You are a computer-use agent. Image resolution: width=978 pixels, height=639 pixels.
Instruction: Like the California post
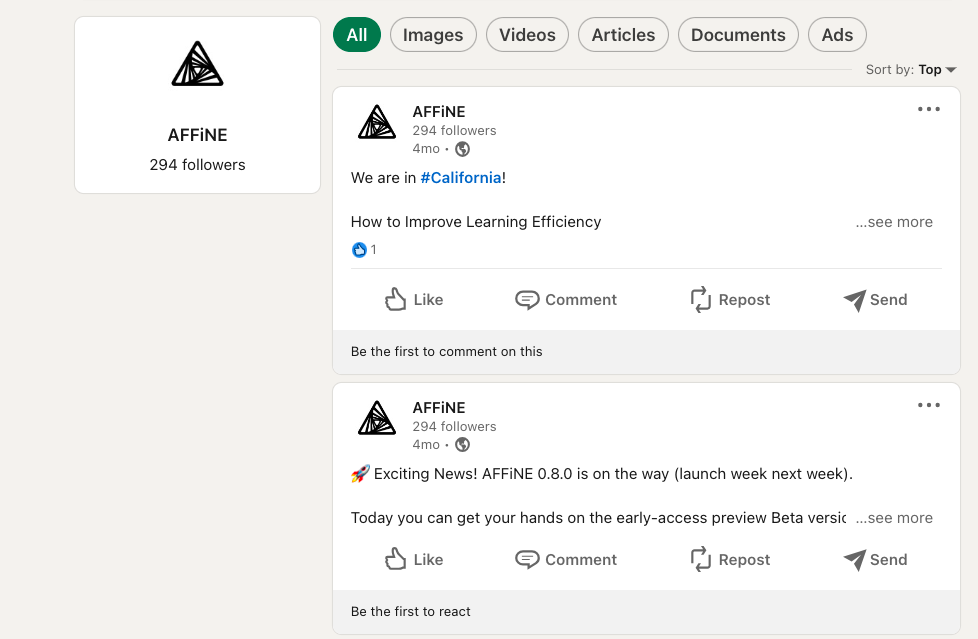click(x=414, y=300)
